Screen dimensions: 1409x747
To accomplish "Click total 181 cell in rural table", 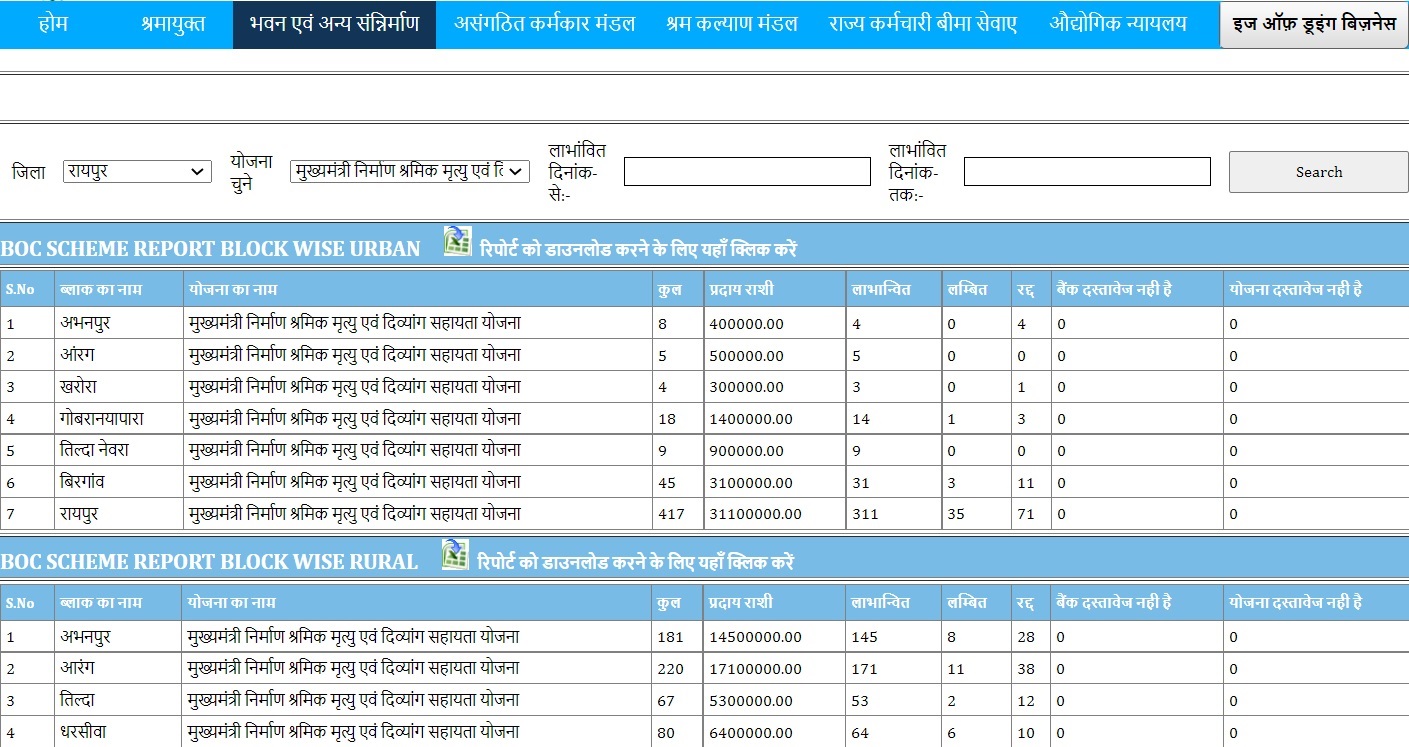I will tap(678, 637).
